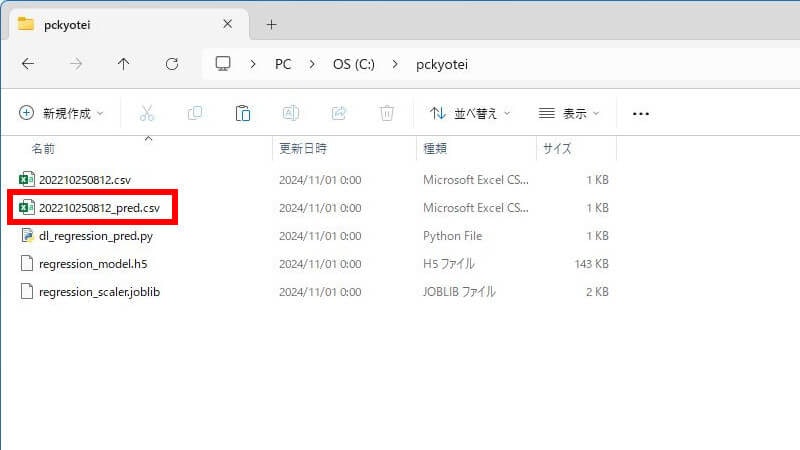Click the Copy icon in toolbar
Image resolution: width=800 pixels, height=450 pixels.
(x=195, y=113)
